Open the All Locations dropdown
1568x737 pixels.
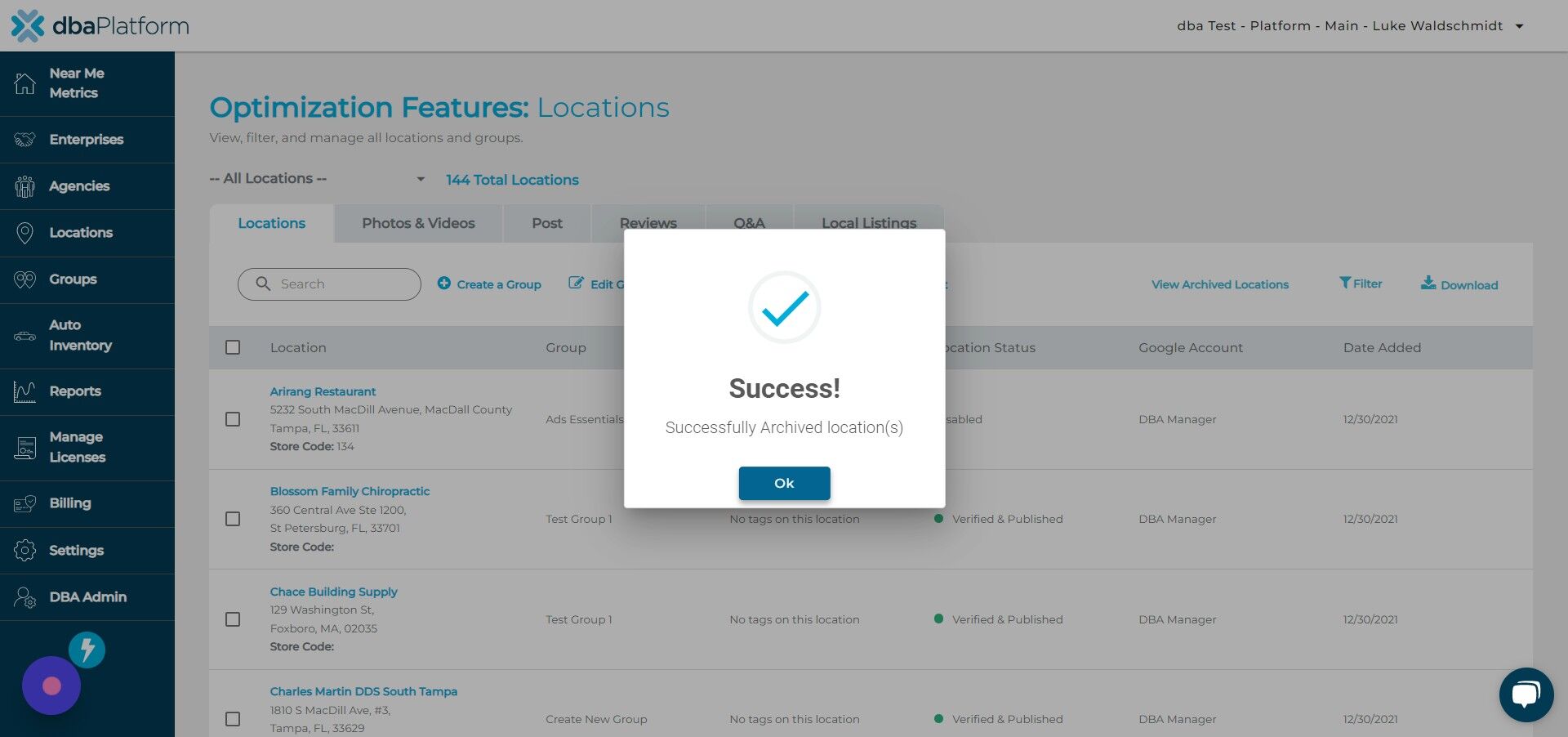click(x=318, y=178)
